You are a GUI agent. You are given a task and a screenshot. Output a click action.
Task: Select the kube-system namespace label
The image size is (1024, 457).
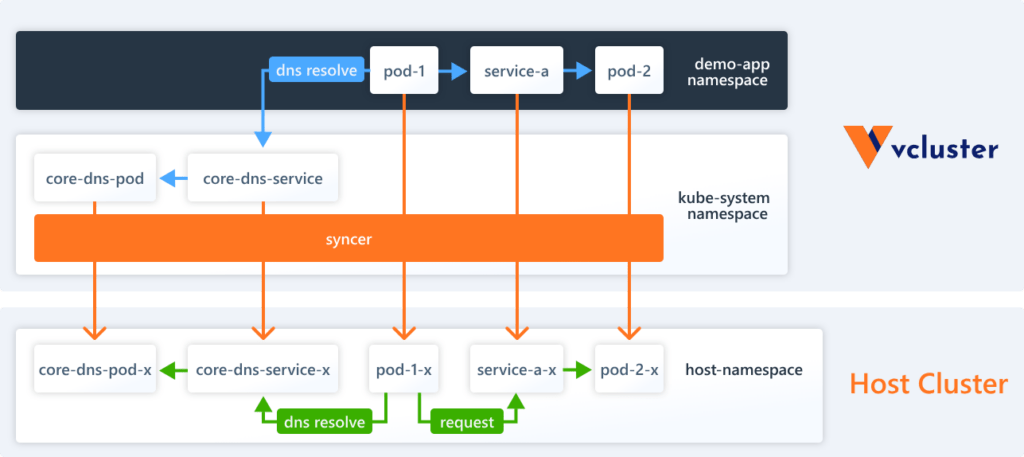pos(723,205)
